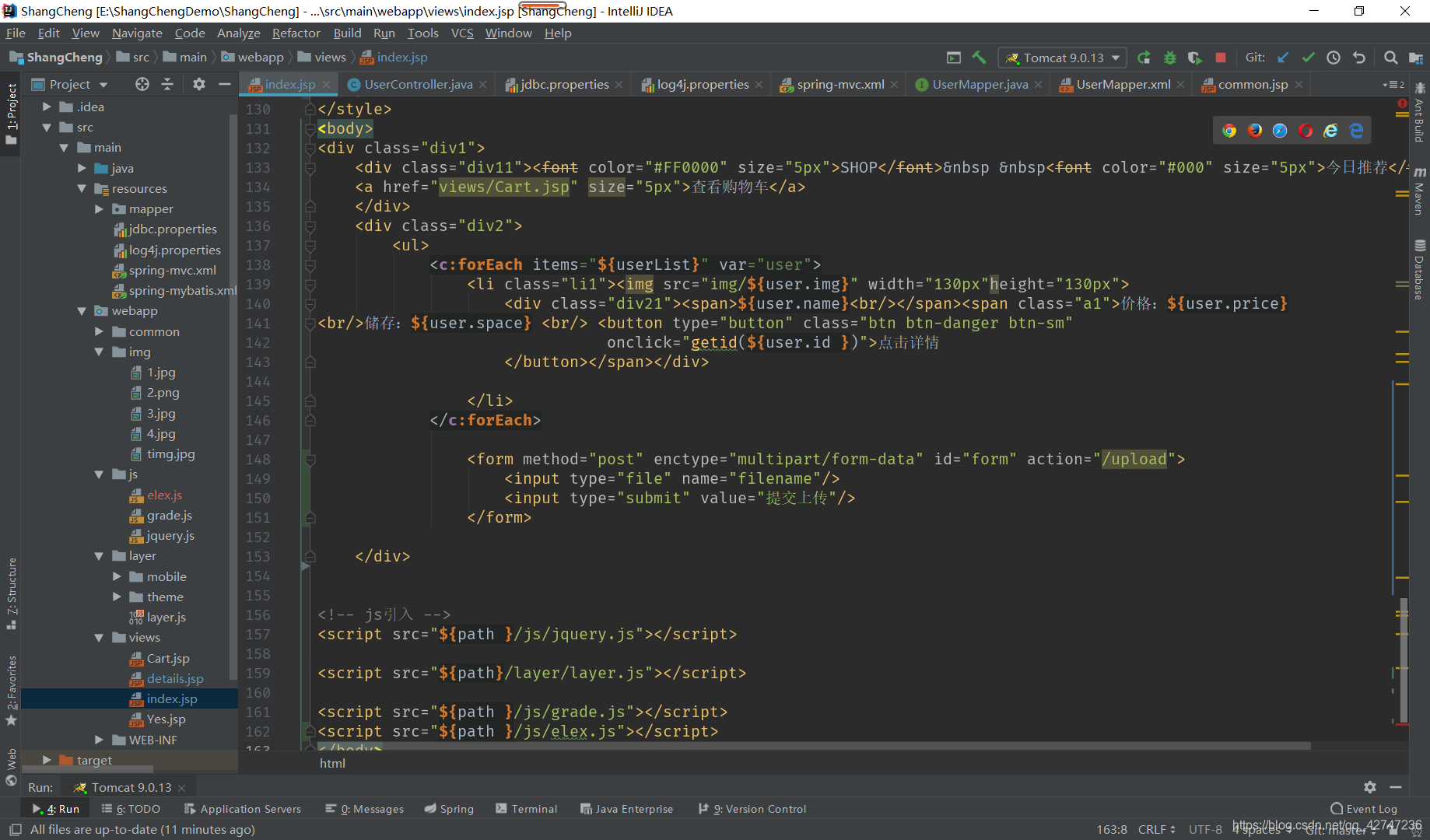Open Search Everywhere magnifier
Image resolution: width=1430 pixels, height=840 pixels.
coord(1391,58)
